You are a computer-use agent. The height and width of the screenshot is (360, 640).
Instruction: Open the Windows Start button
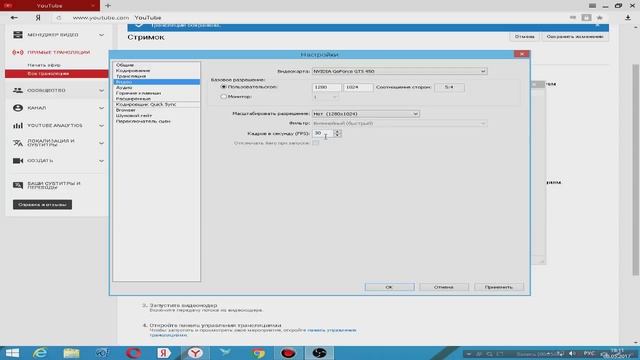click(12, 353)
